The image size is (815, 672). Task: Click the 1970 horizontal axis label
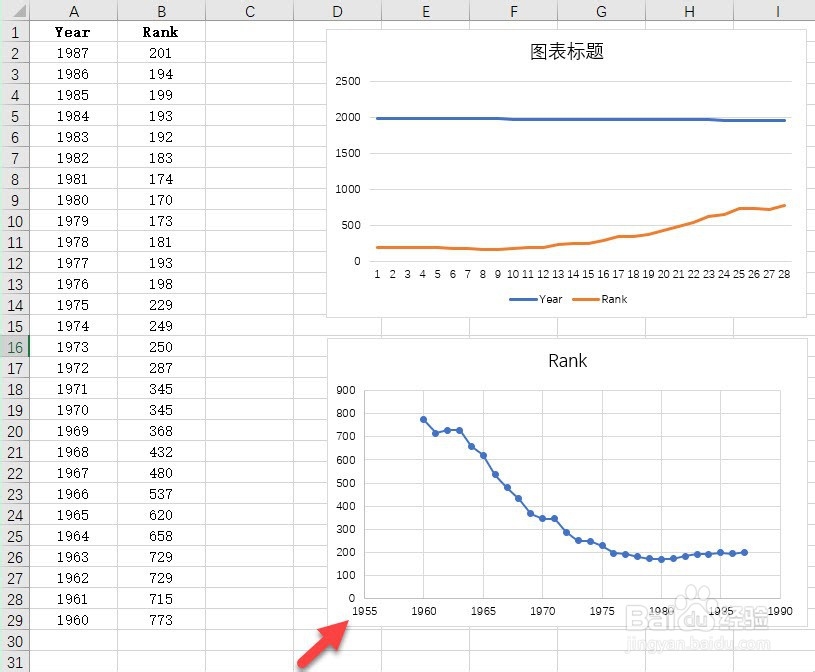click(542, 611)
